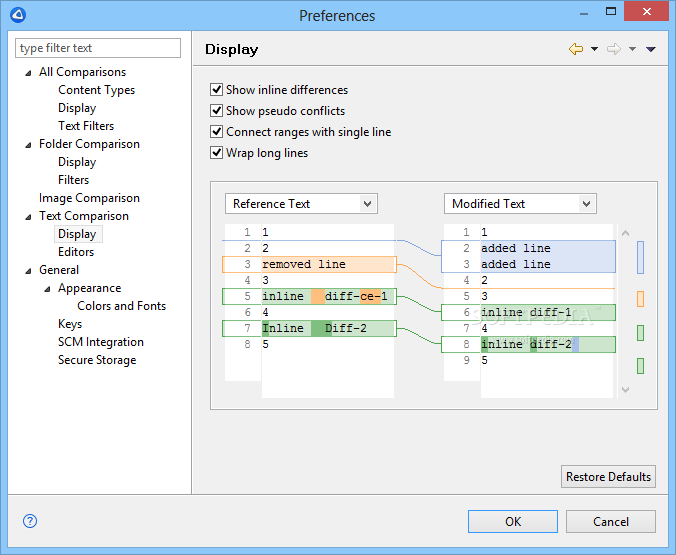The width and height of the screenshot is (676, 555).
Task: Collapse the Text Comparison tree node
Action: tap(28, 217)
